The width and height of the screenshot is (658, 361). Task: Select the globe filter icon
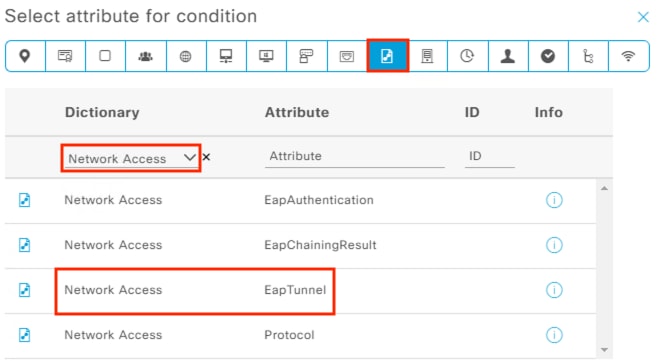coord(185,56)
